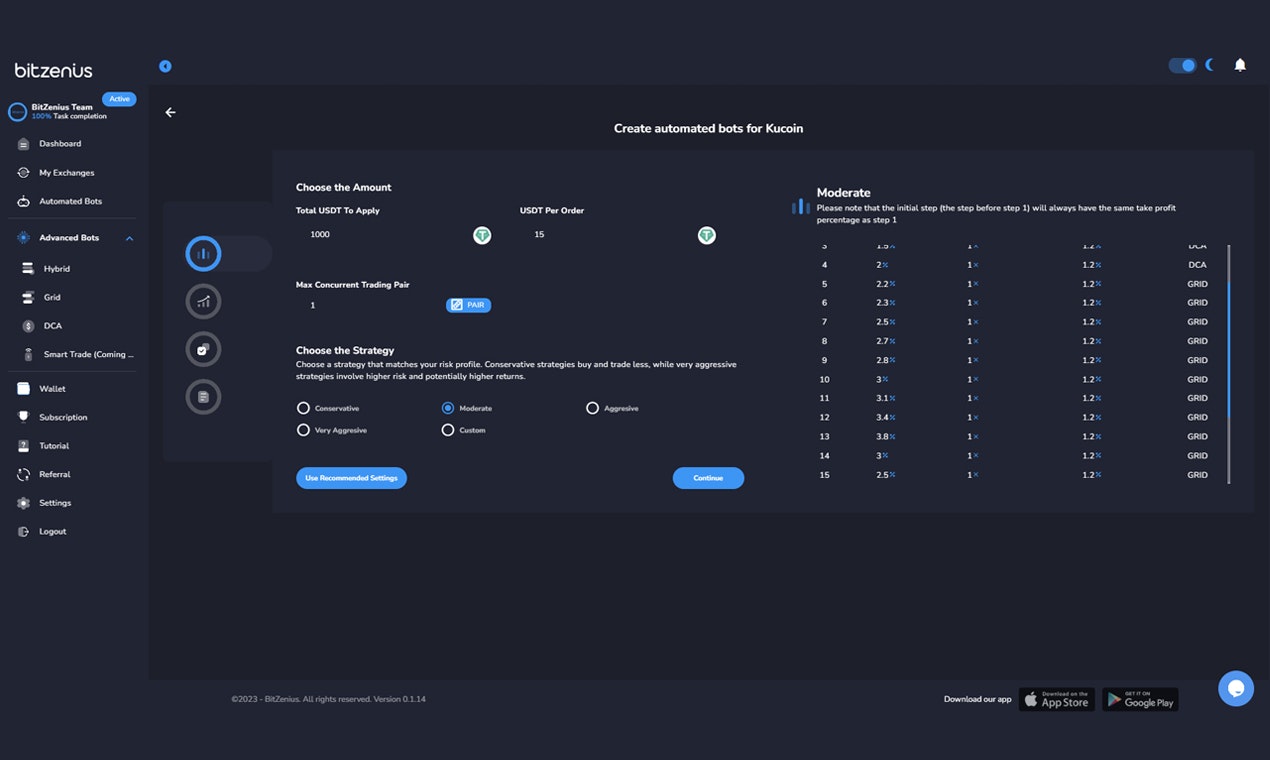This screenshot has height=760, width=1270.
Task: Select wizard step one amount icon
Action: pyautogui.click(x=203, y=254)
